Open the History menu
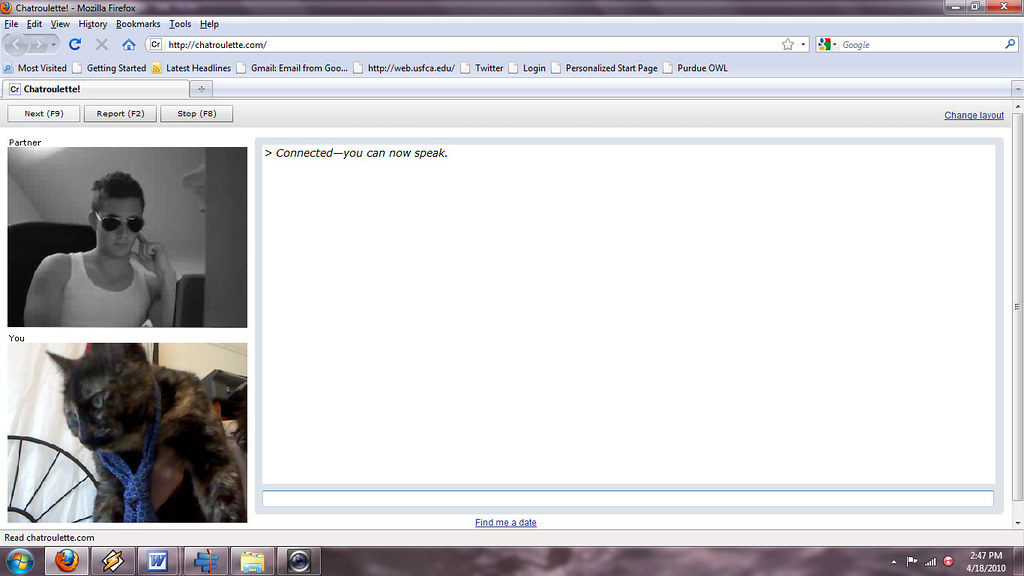1024x576 pixels. tap(92, 24)
